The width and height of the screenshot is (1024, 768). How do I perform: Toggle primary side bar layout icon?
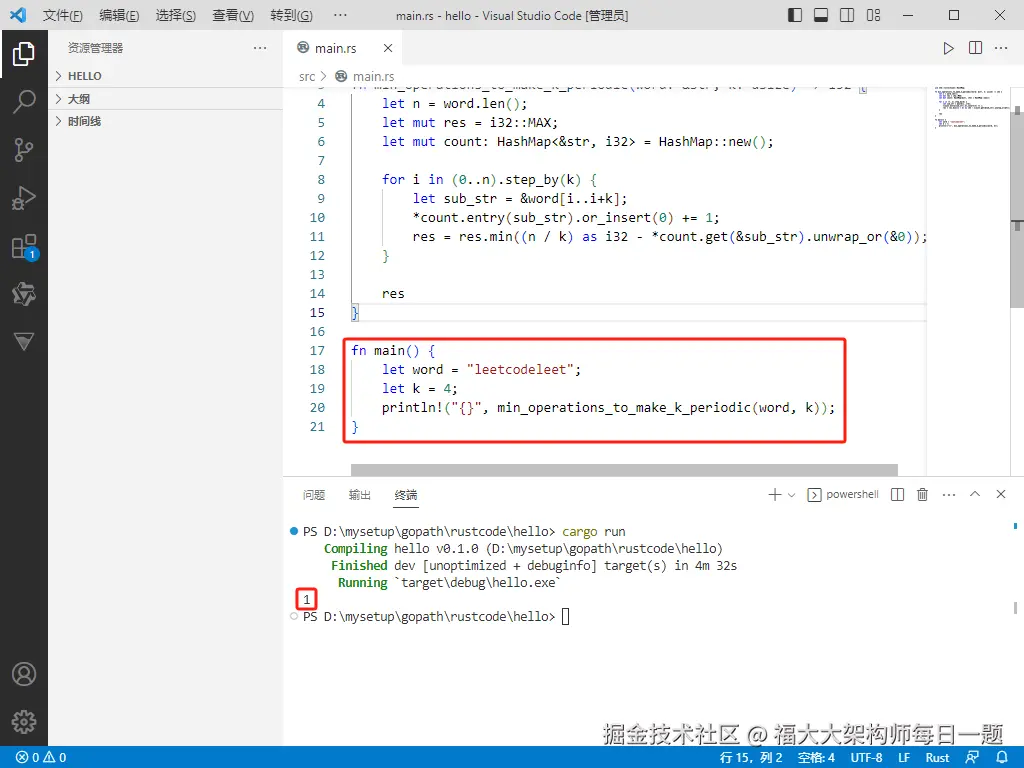pos(795,15)
